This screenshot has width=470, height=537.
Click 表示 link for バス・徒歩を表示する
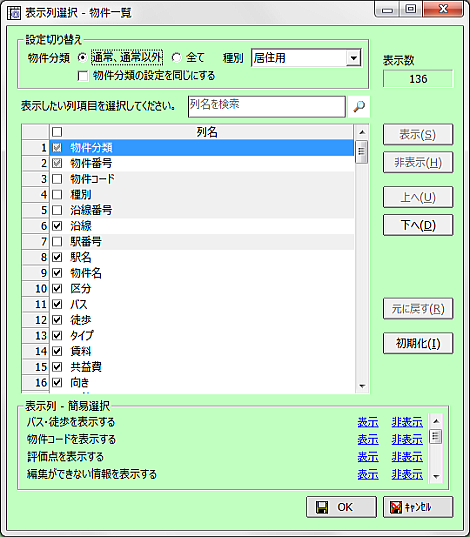368,422
